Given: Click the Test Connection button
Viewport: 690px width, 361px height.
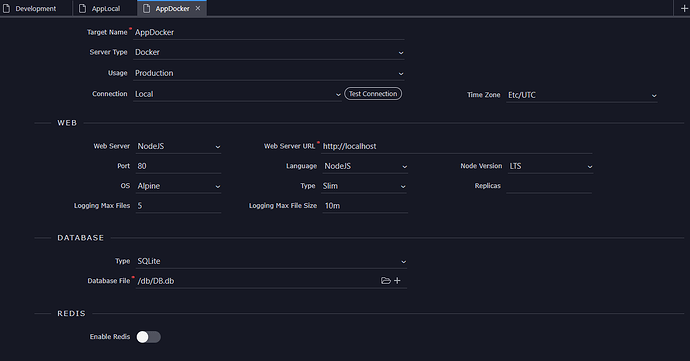Looking at the screenshot, I should click(x=373, y=94).
